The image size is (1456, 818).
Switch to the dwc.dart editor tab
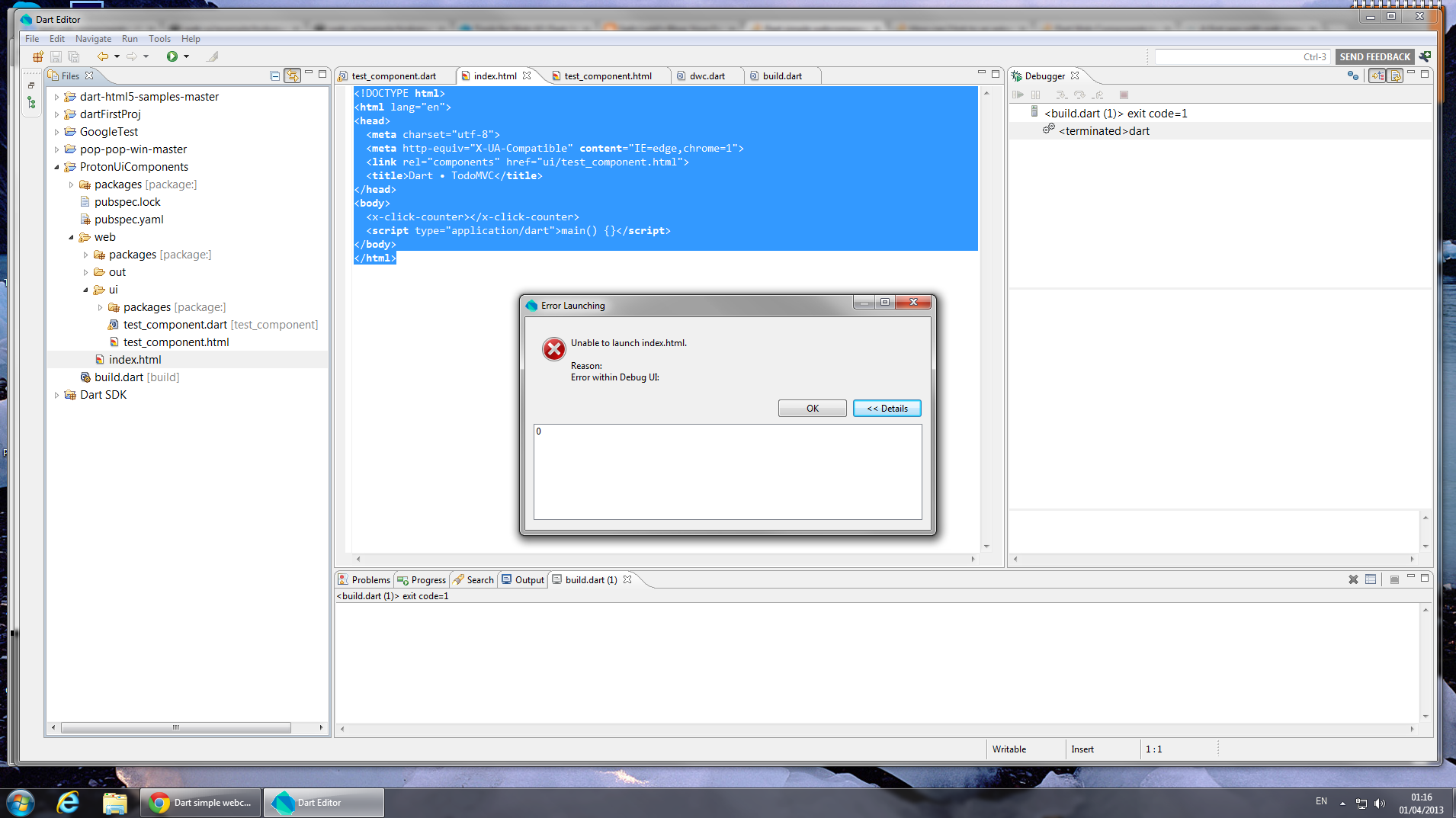[707, 76]
